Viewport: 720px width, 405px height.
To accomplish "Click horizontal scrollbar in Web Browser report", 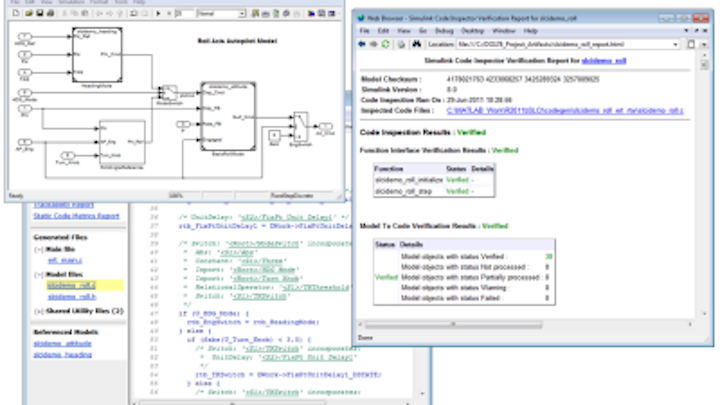I will (453, 325).
